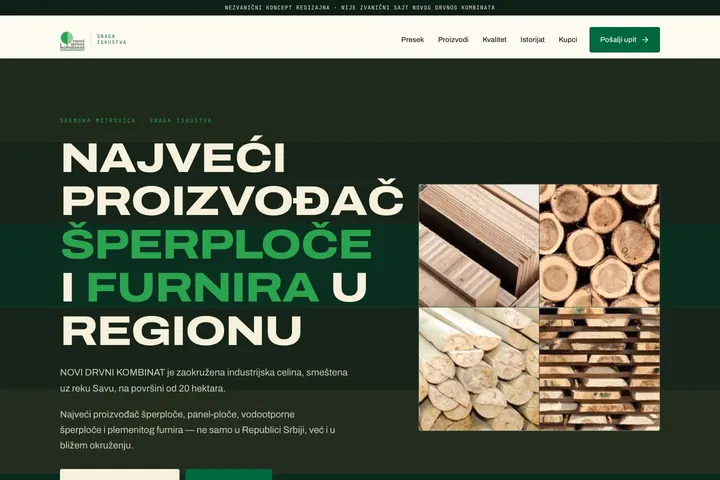Click the green ŠPERPLOČE headline word
Screen dimensions: 720x480
tap(216, 243)
